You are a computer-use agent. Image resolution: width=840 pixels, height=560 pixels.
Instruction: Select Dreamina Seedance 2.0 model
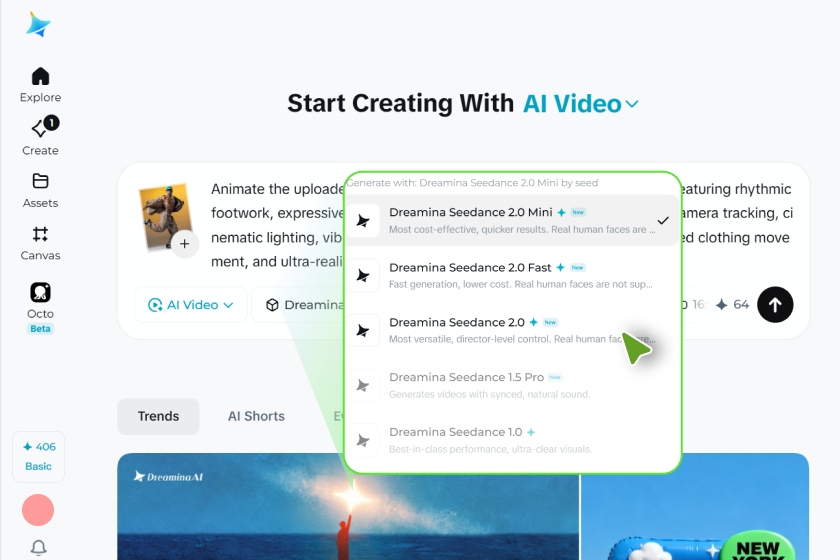[x=512, y=330]
